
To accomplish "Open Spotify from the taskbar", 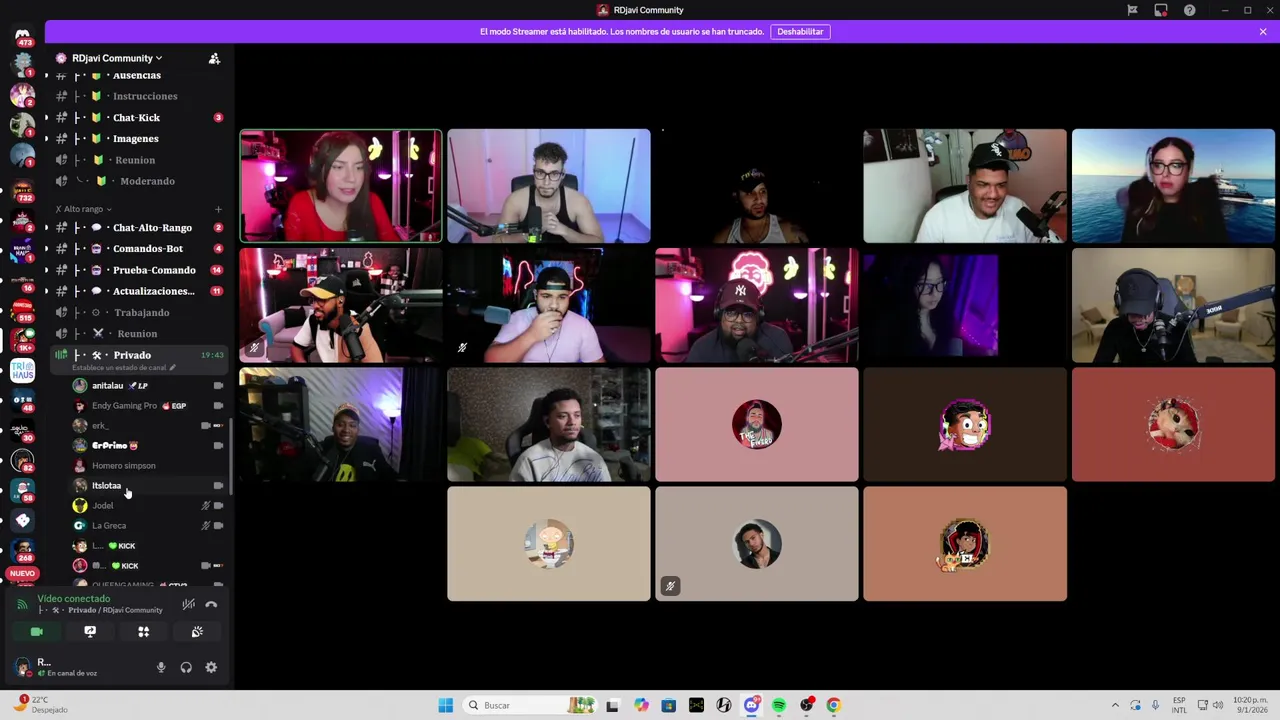I will [779, 706].
